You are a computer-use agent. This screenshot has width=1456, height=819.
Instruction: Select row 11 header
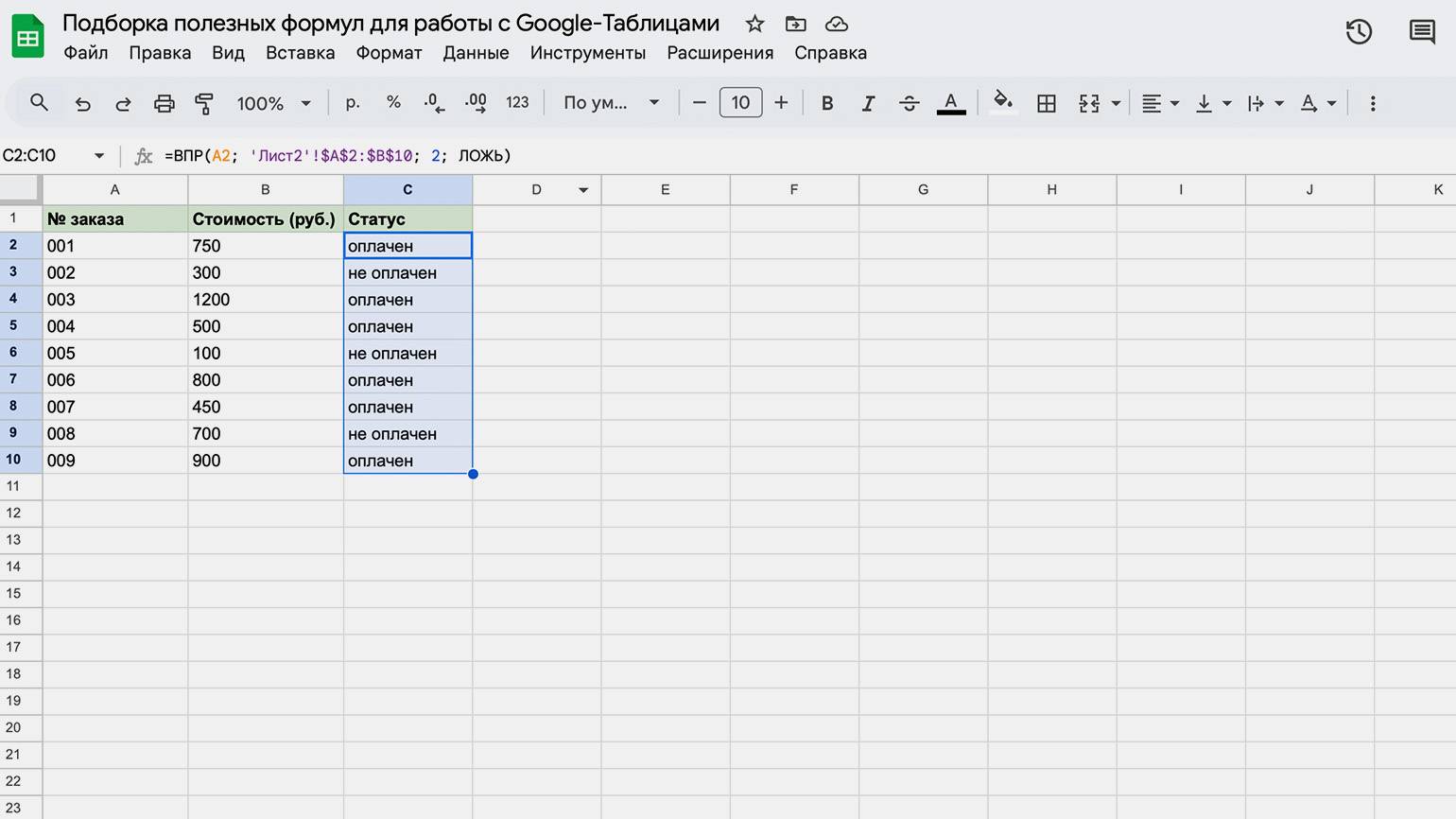click(x=21, y=486)
